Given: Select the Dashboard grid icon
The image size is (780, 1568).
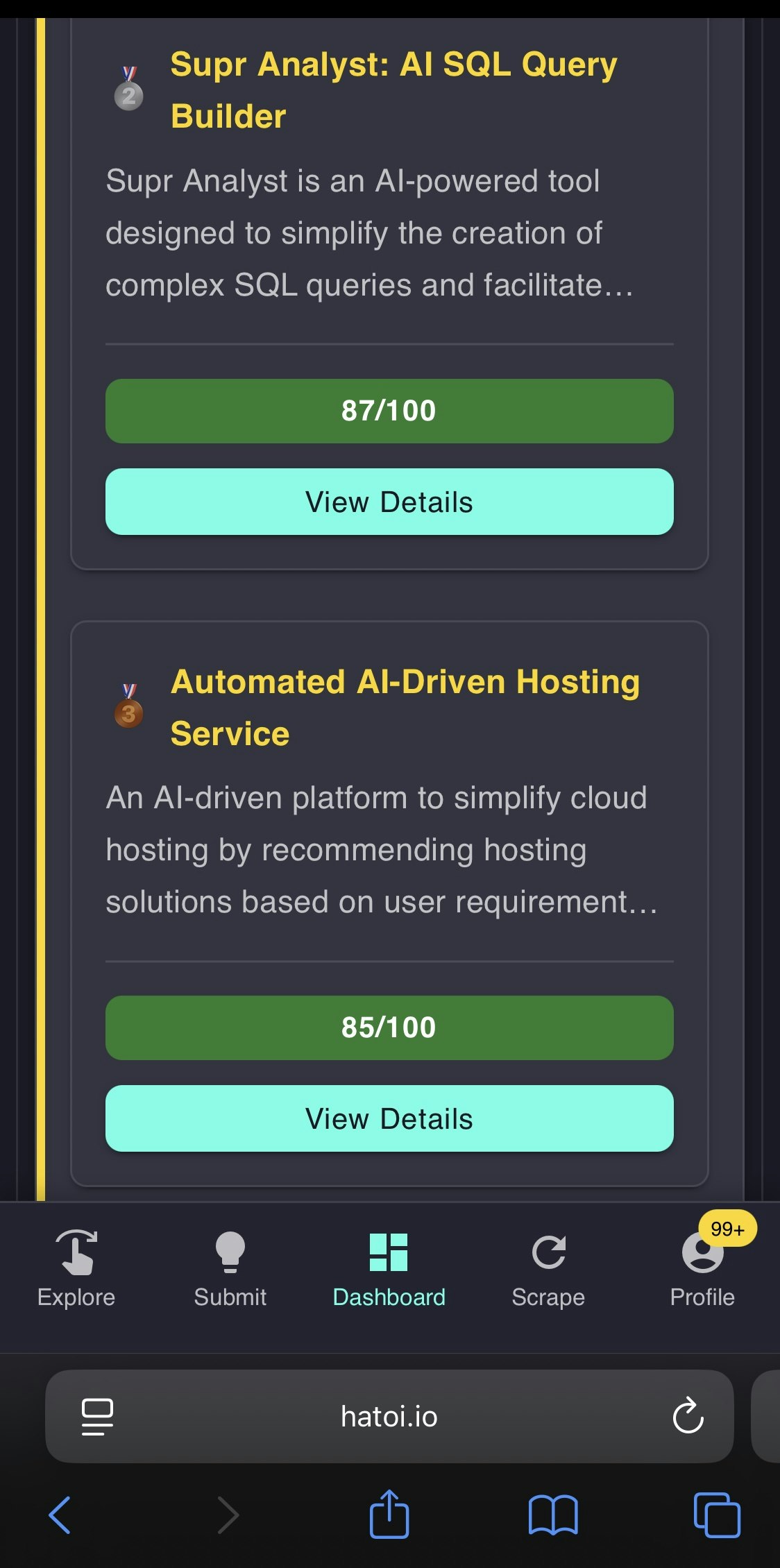Looking at the screenshot, I should (389, 1252).
